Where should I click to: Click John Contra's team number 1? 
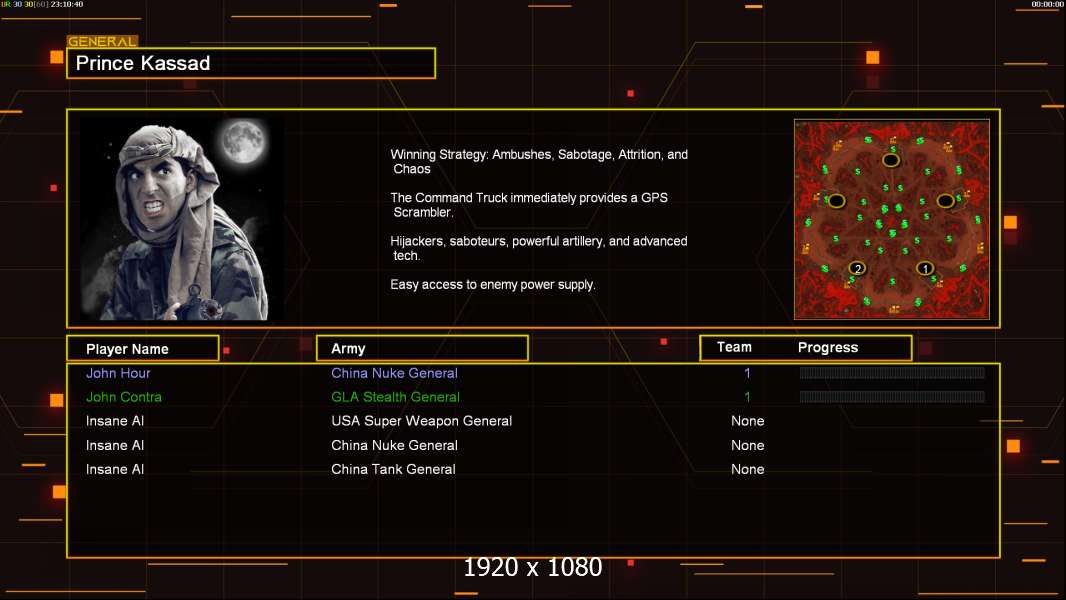point(747,397)
